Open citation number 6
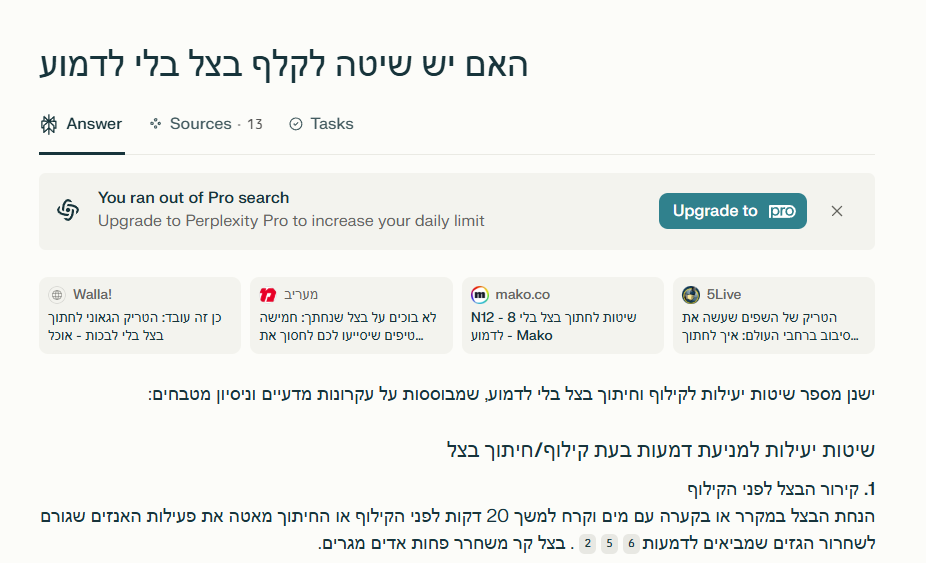 tap(630, 544)
